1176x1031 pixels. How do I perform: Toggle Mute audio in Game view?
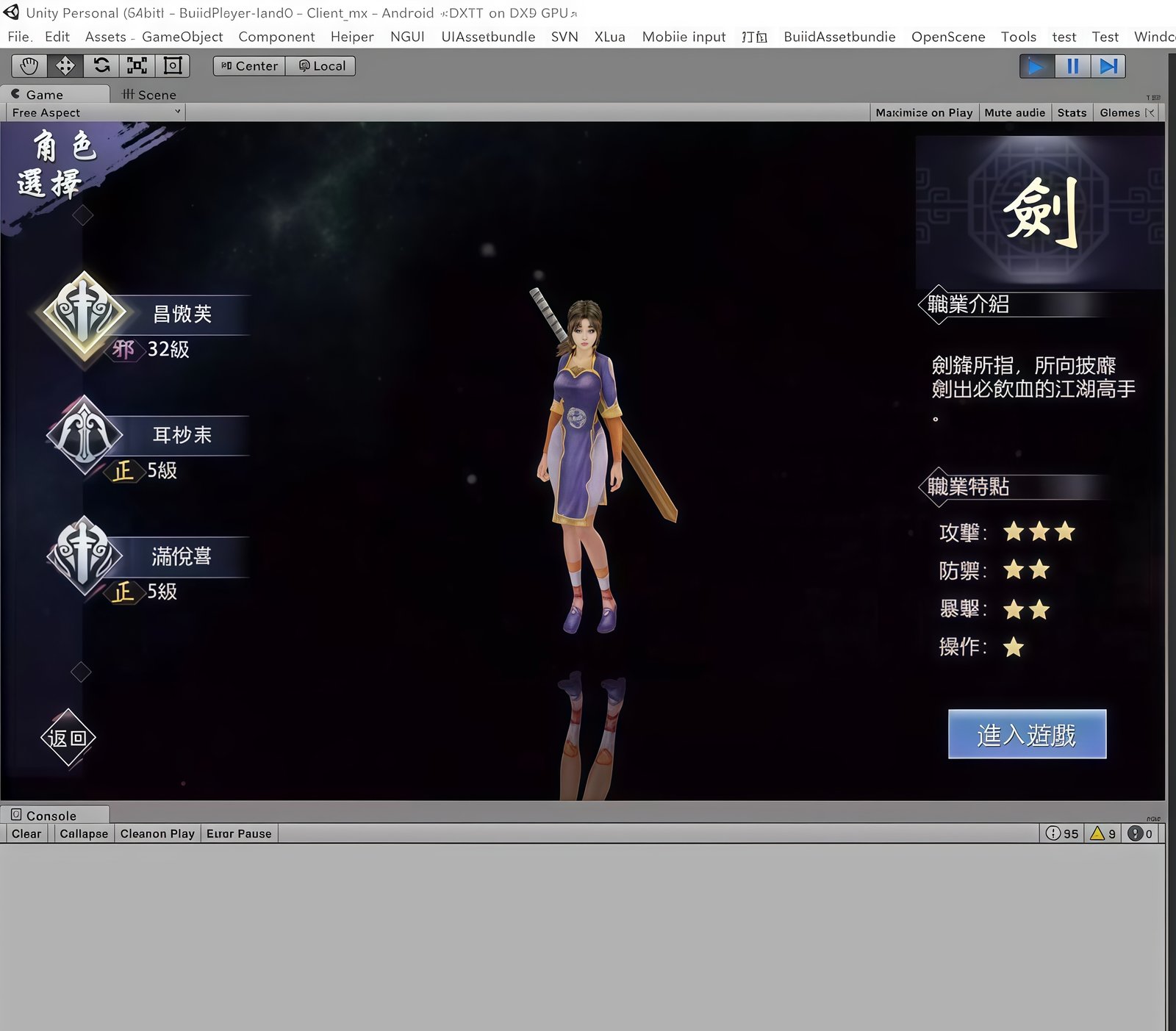coord(1014,112)
